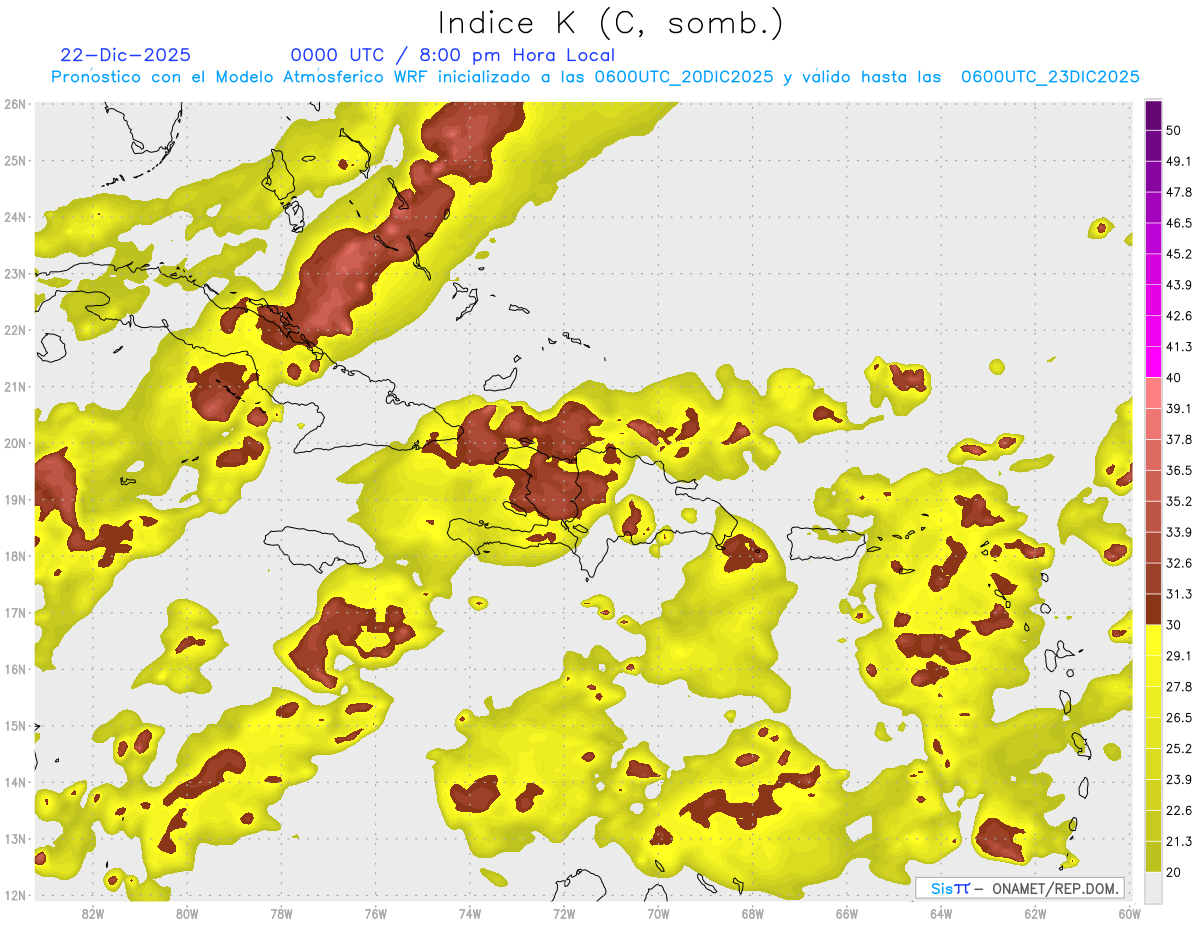Click the 68W longitude label
Image resolution: width=1200 pixels, height=927 pixels.
753,914
